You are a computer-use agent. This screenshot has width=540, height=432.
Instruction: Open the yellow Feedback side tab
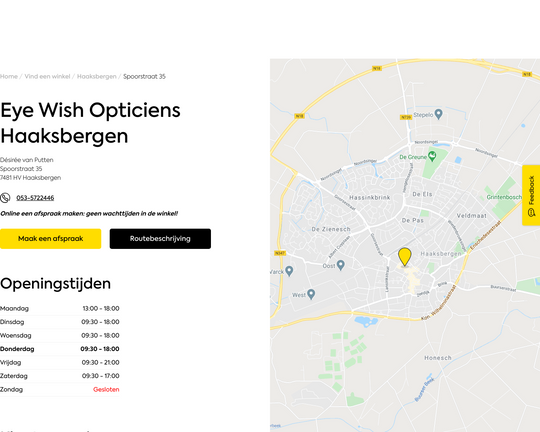tap(531, 195)
